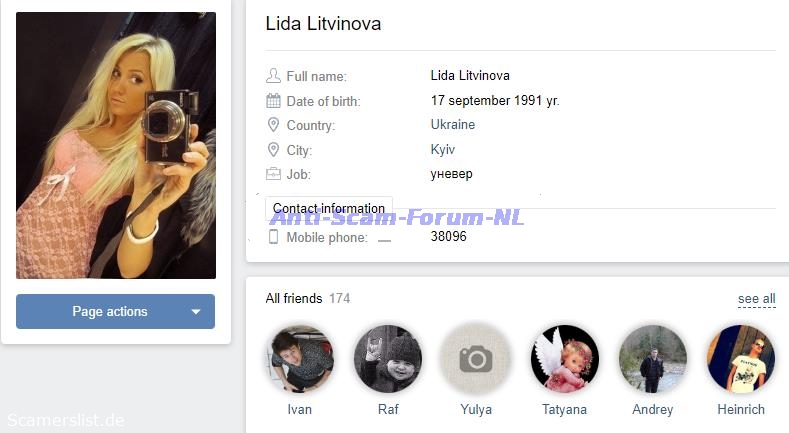
Task: Open Ivan's friend avatar
Action: (x=299, y=359)
